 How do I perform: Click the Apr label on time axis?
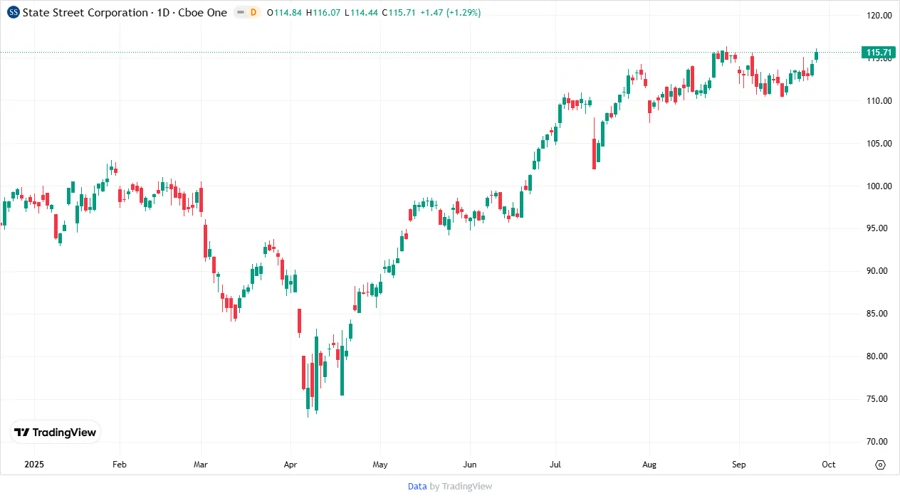tap(290, 464)
